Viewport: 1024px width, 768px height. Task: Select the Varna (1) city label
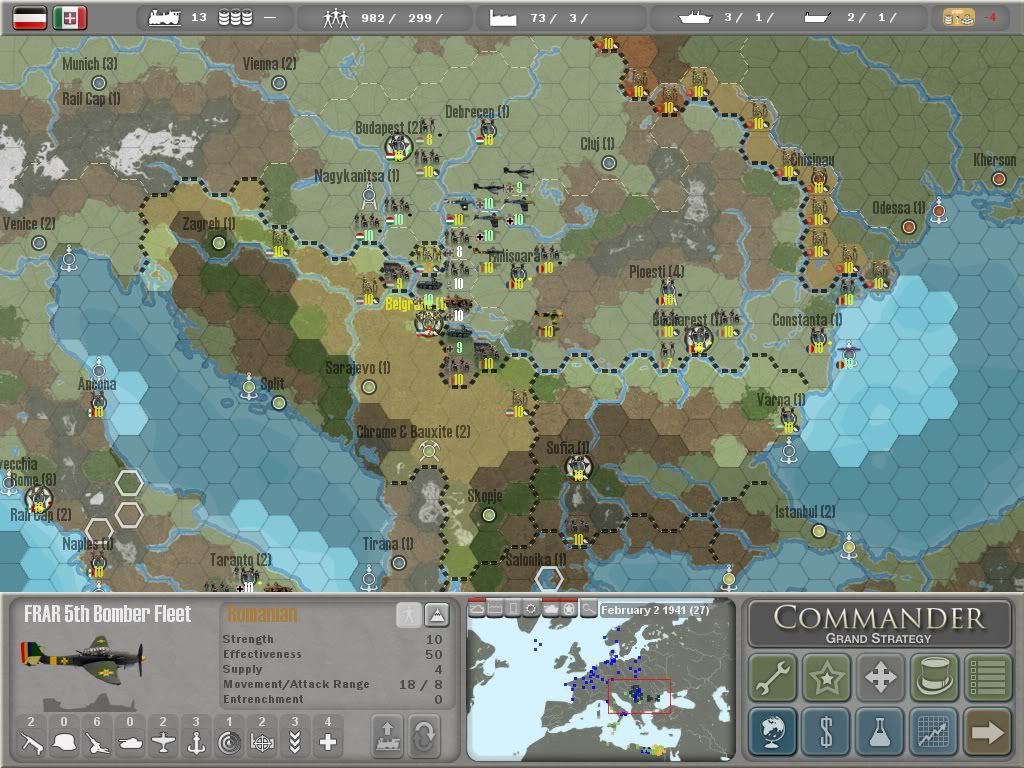780,399
